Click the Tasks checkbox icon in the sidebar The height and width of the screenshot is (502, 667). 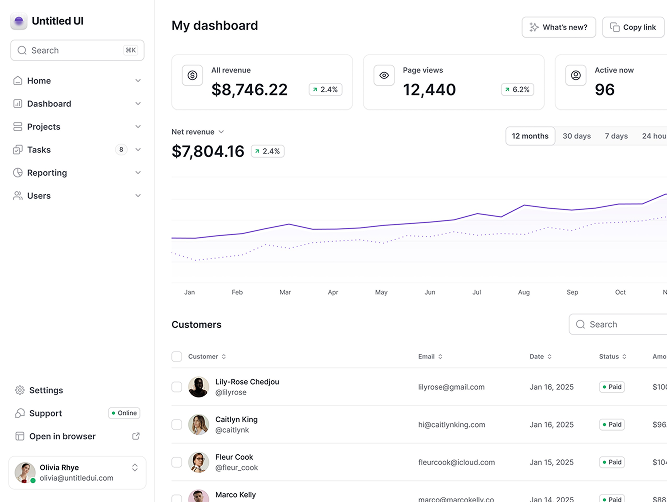(17, 149)
